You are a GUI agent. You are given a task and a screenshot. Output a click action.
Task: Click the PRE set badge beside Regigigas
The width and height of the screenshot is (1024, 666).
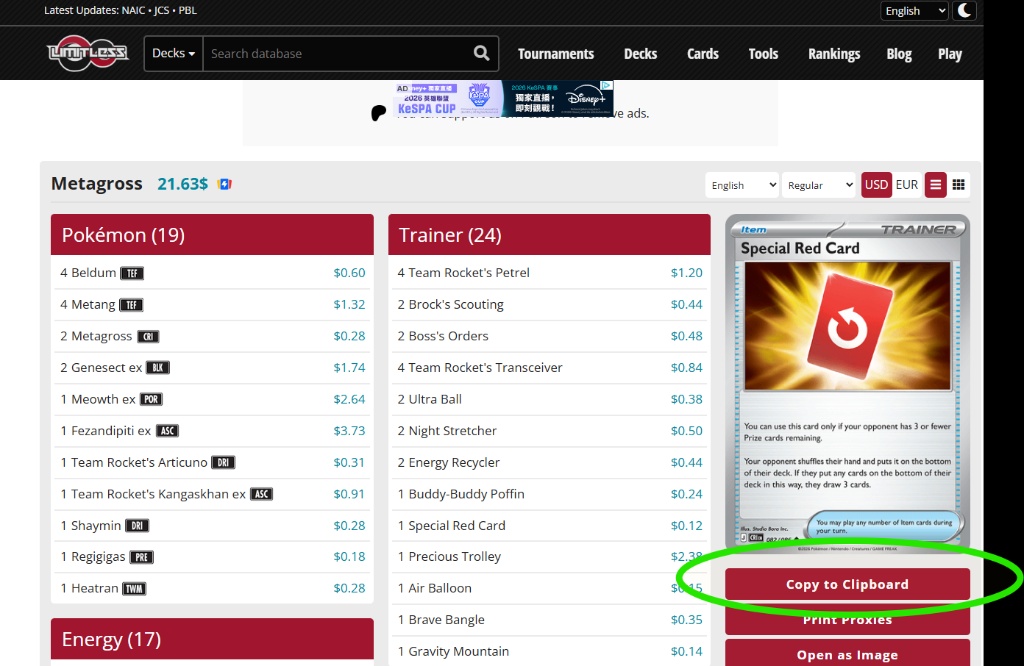pos(142,557)
